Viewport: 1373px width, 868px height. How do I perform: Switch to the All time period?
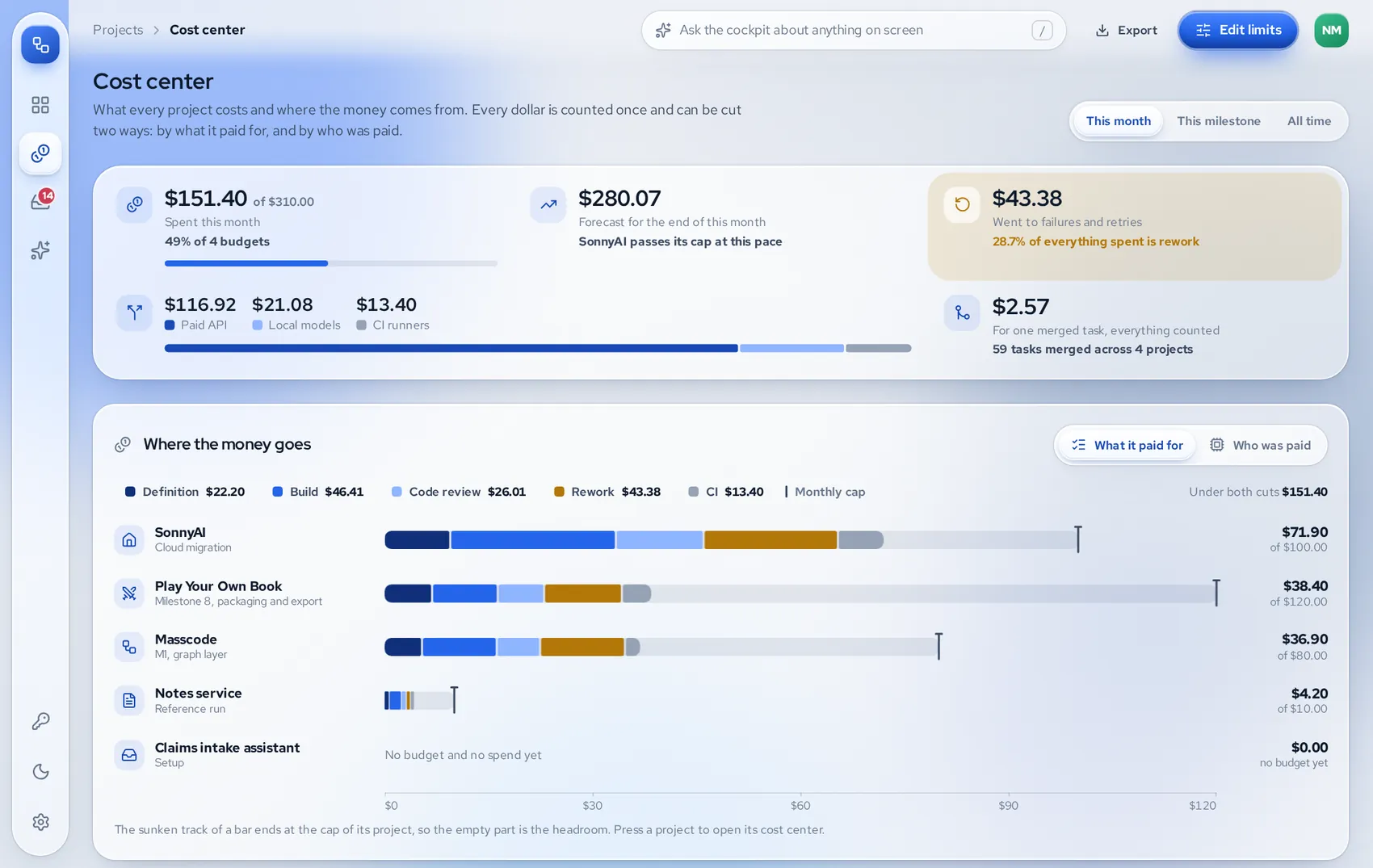pos(1309,121)
